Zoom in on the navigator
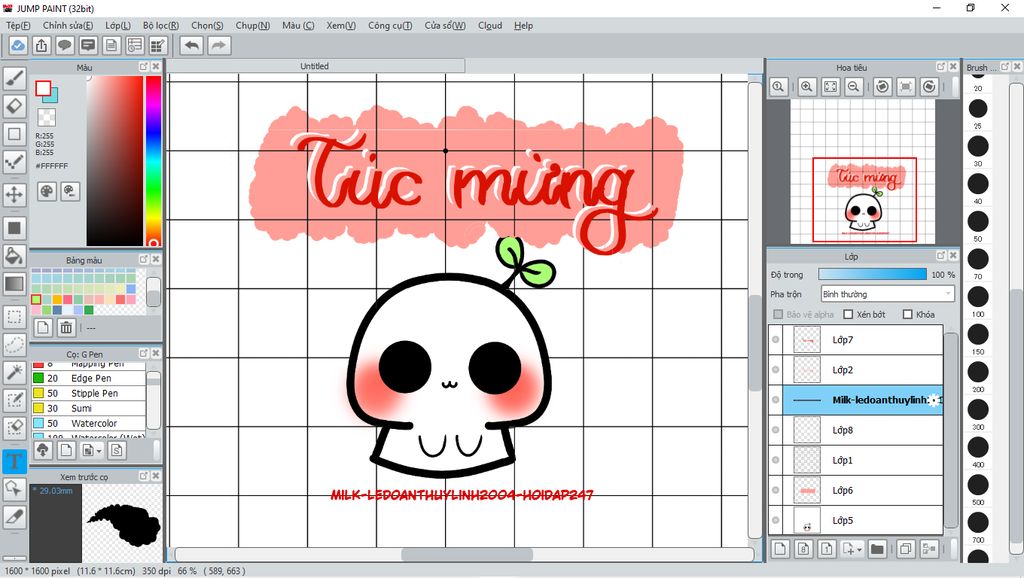 (807, 86)
